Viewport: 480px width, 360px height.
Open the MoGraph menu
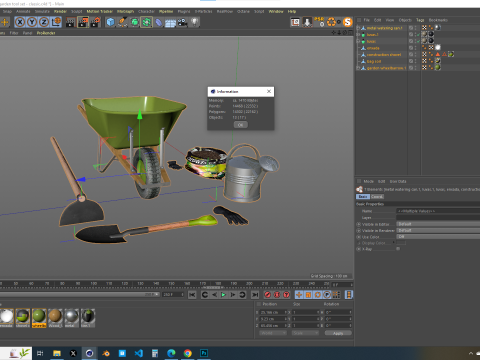point(125,11)
